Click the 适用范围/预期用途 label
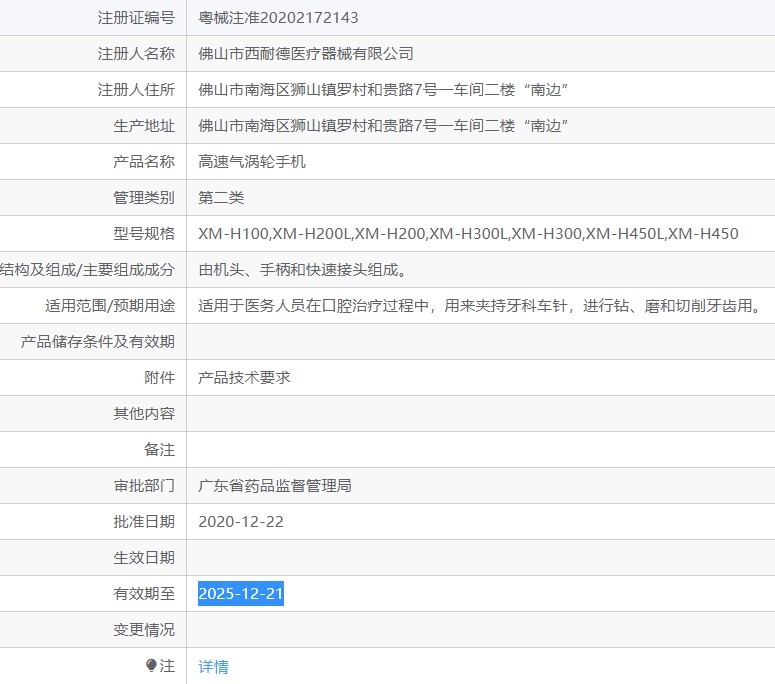Viewport: 775px width, 684px height. (110, 305)
